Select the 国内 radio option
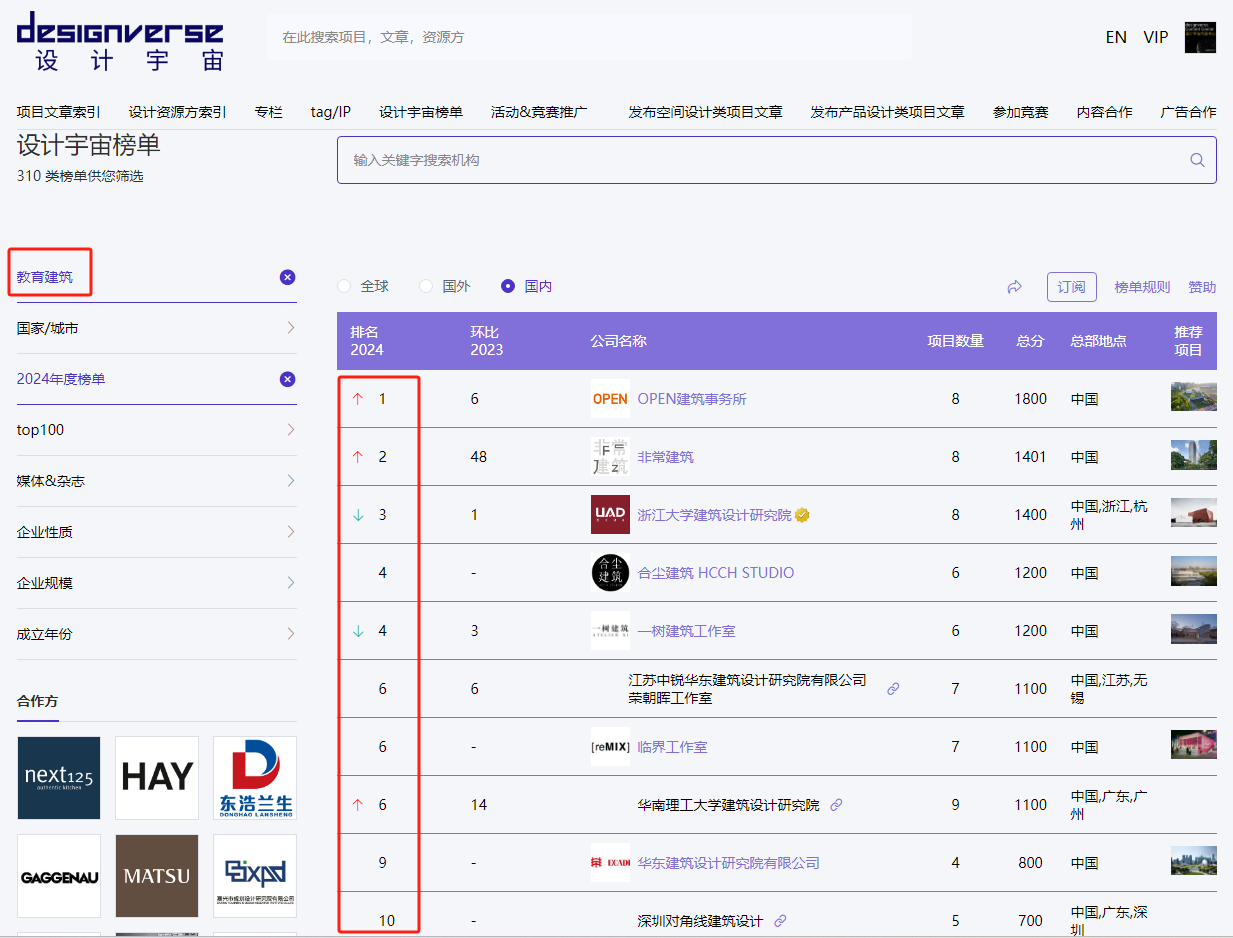The image size is (1233, 938). [x=508, y=286]
